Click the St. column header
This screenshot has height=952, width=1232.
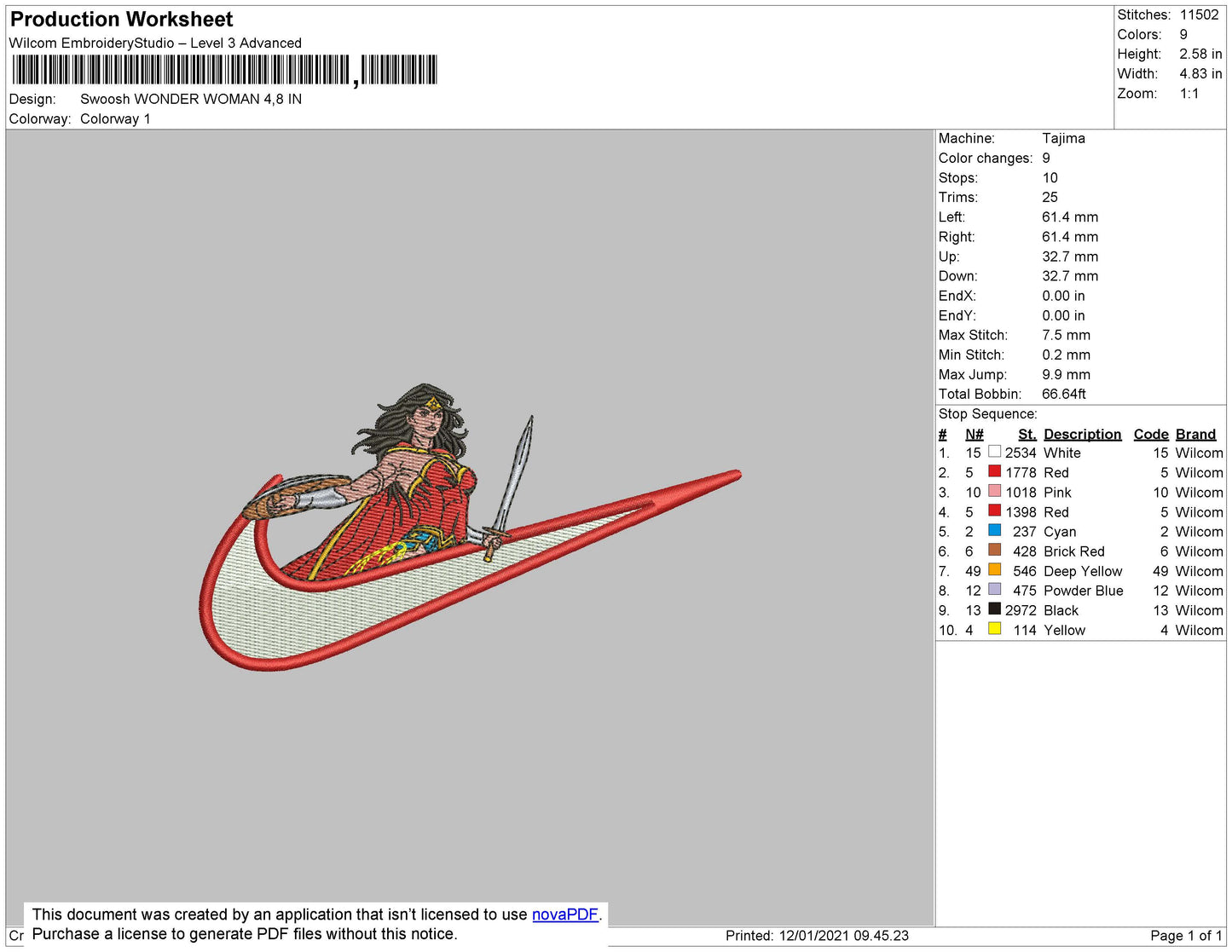coord(1027,434)
